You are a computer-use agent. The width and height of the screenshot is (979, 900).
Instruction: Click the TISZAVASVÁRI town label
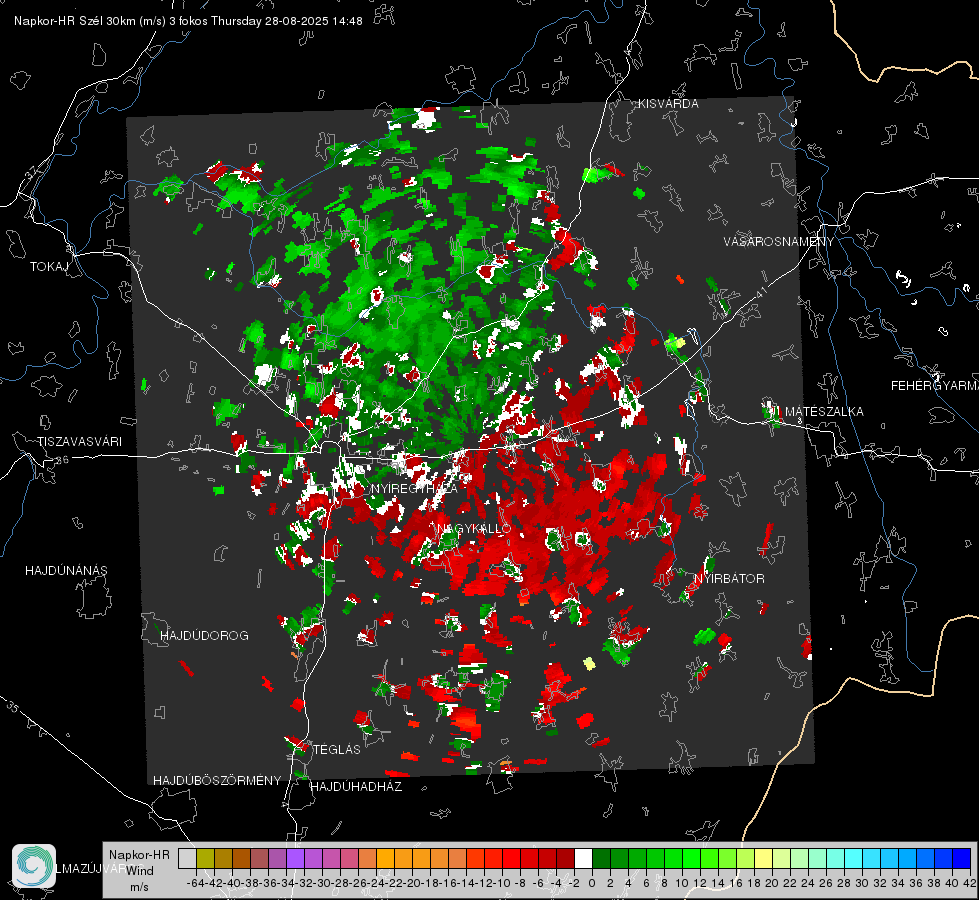tap(80, 442)
